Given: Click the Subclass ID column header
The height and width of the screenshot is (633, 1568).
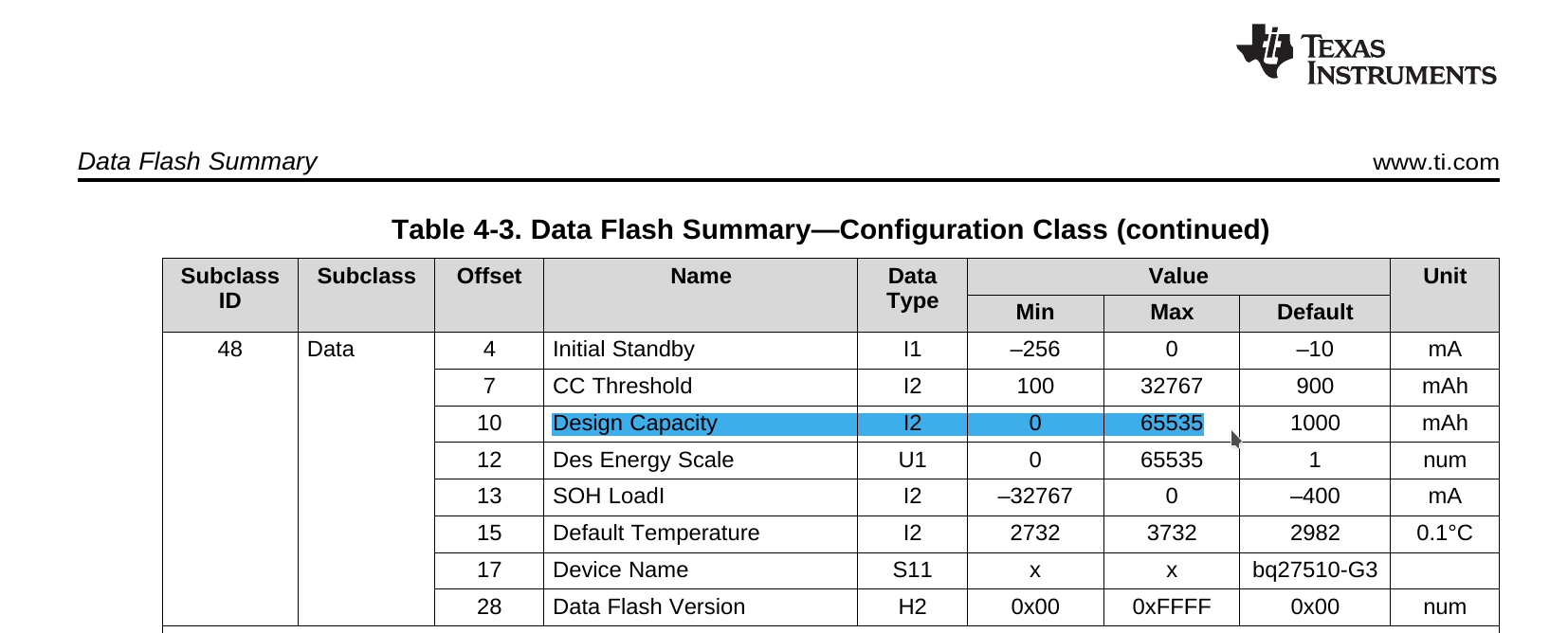Looking at the screenshot, I should click(x=230, y=288).
